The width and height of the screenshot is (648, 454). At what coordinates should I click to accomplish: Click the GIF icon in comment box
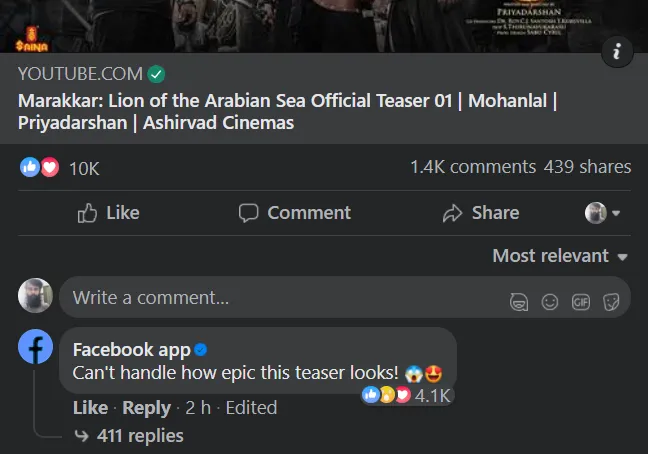pyautogui.click(x=580, y=302)
